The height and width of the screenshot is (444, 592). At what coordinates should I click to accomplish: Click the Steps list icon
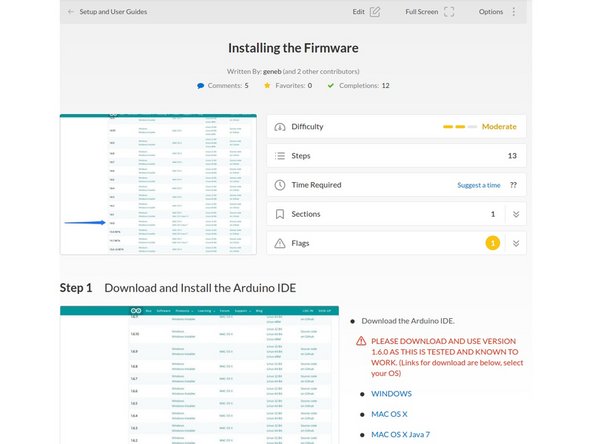pos(280,156)
